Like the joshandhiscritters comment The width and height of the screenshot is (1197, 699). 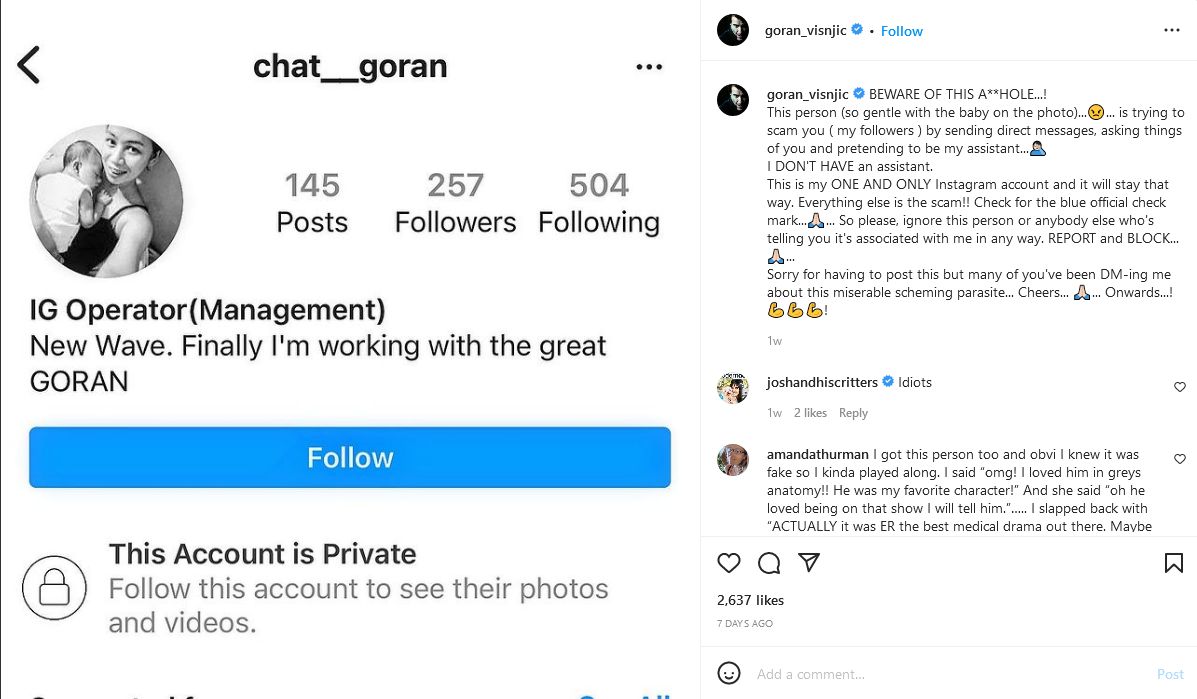coord(1180,387)
